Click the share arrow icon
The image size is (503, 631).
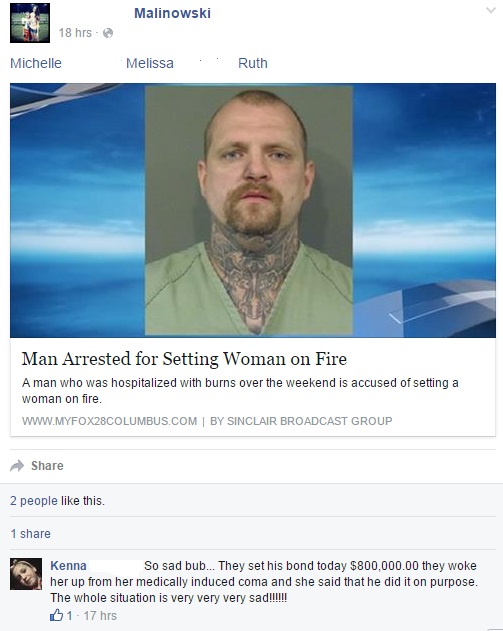17,466
